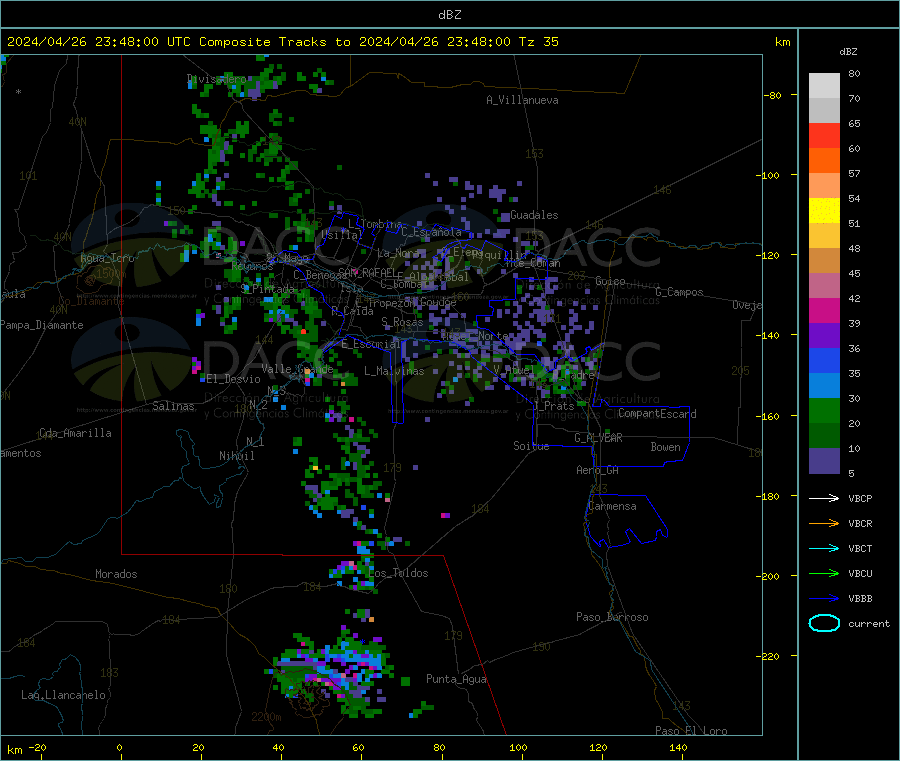
Task: Click the VBCU green arrow legend icon
Action: point(824,573)
